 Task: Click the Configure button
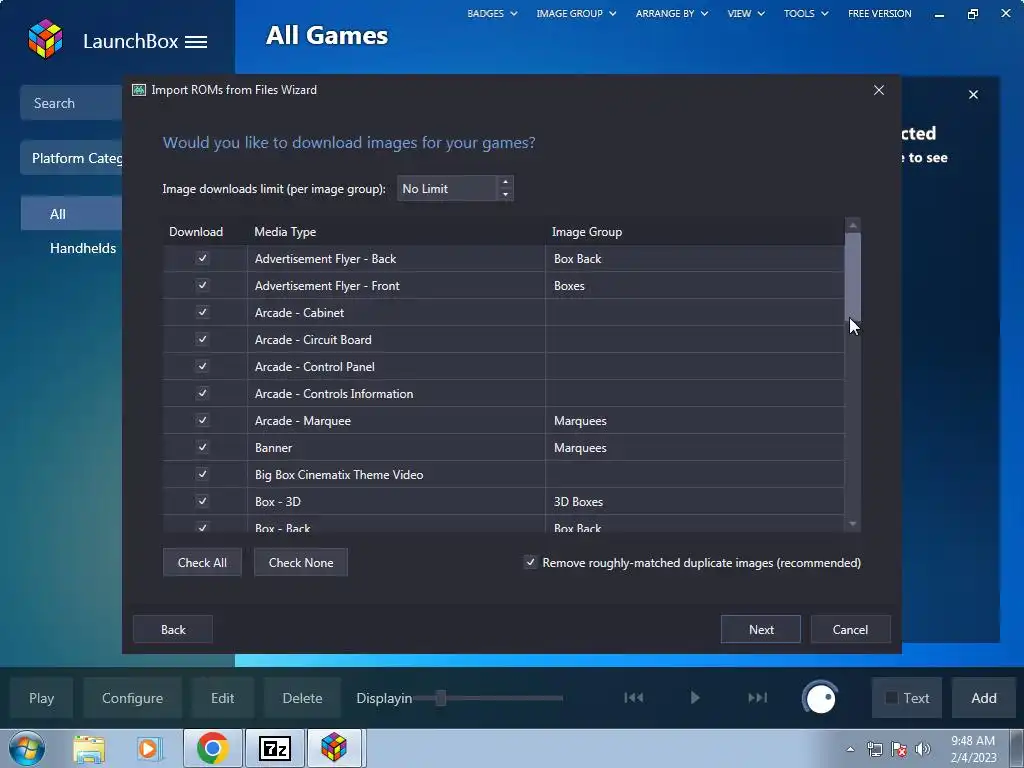click(x=132, y=698)
